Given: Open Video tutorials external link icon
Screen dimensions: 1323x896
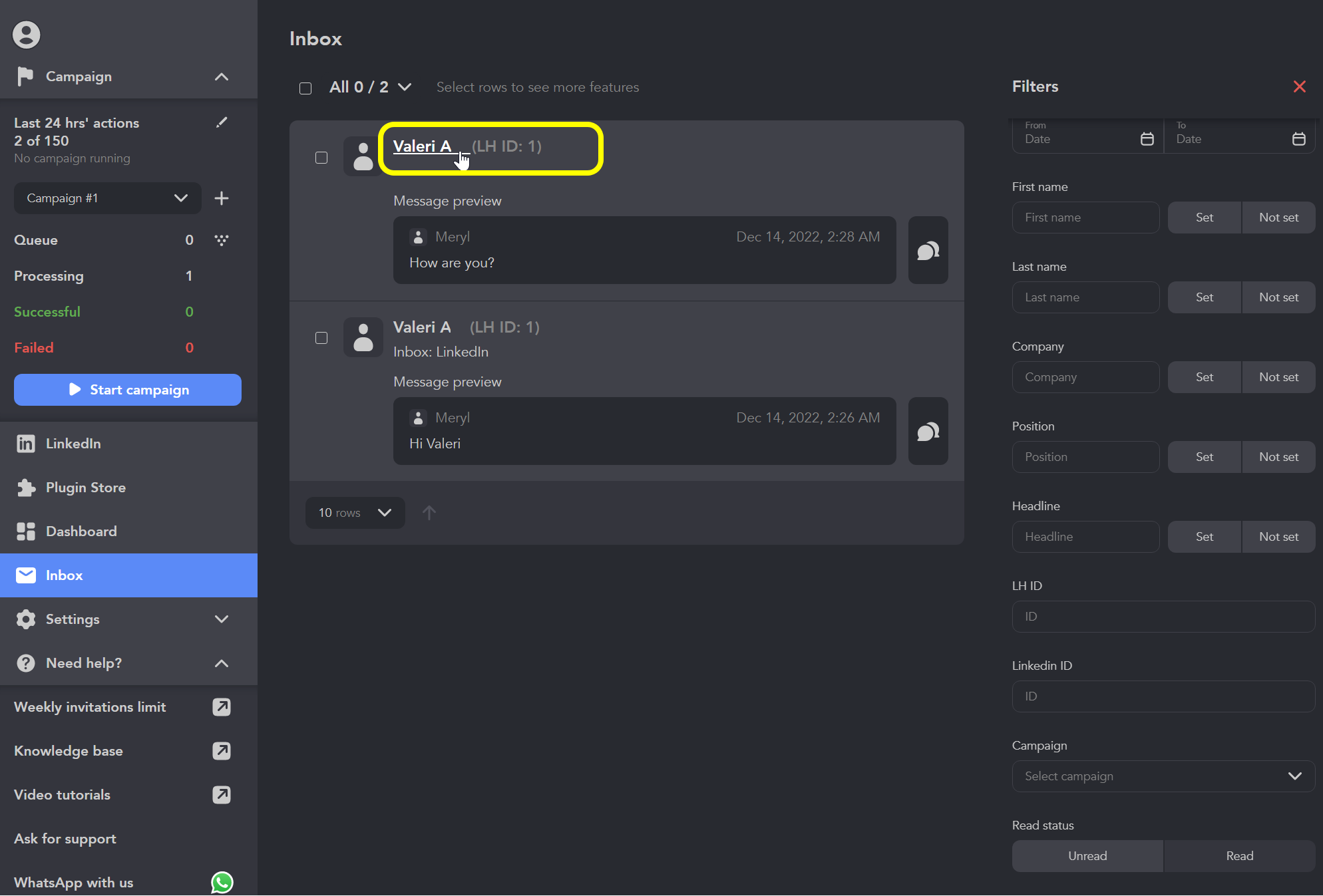Looking at the screenshot, I should (222, 795).
